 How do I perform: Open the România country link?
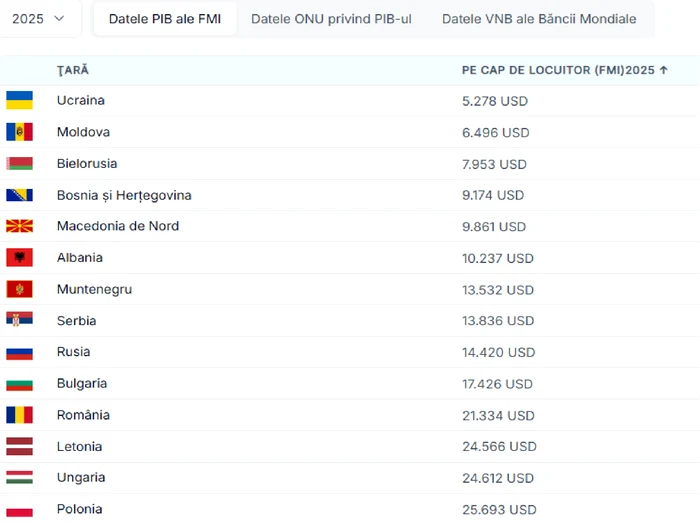tap(83, 415)
